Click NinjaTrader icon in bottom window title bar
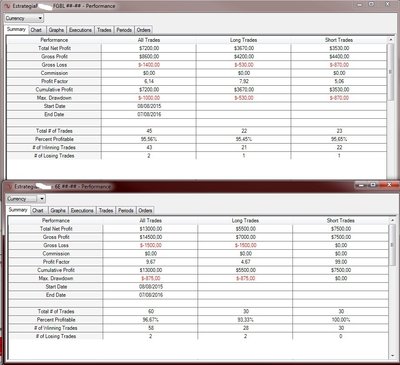Screen dimensions: 400x365 pos(10,186)
